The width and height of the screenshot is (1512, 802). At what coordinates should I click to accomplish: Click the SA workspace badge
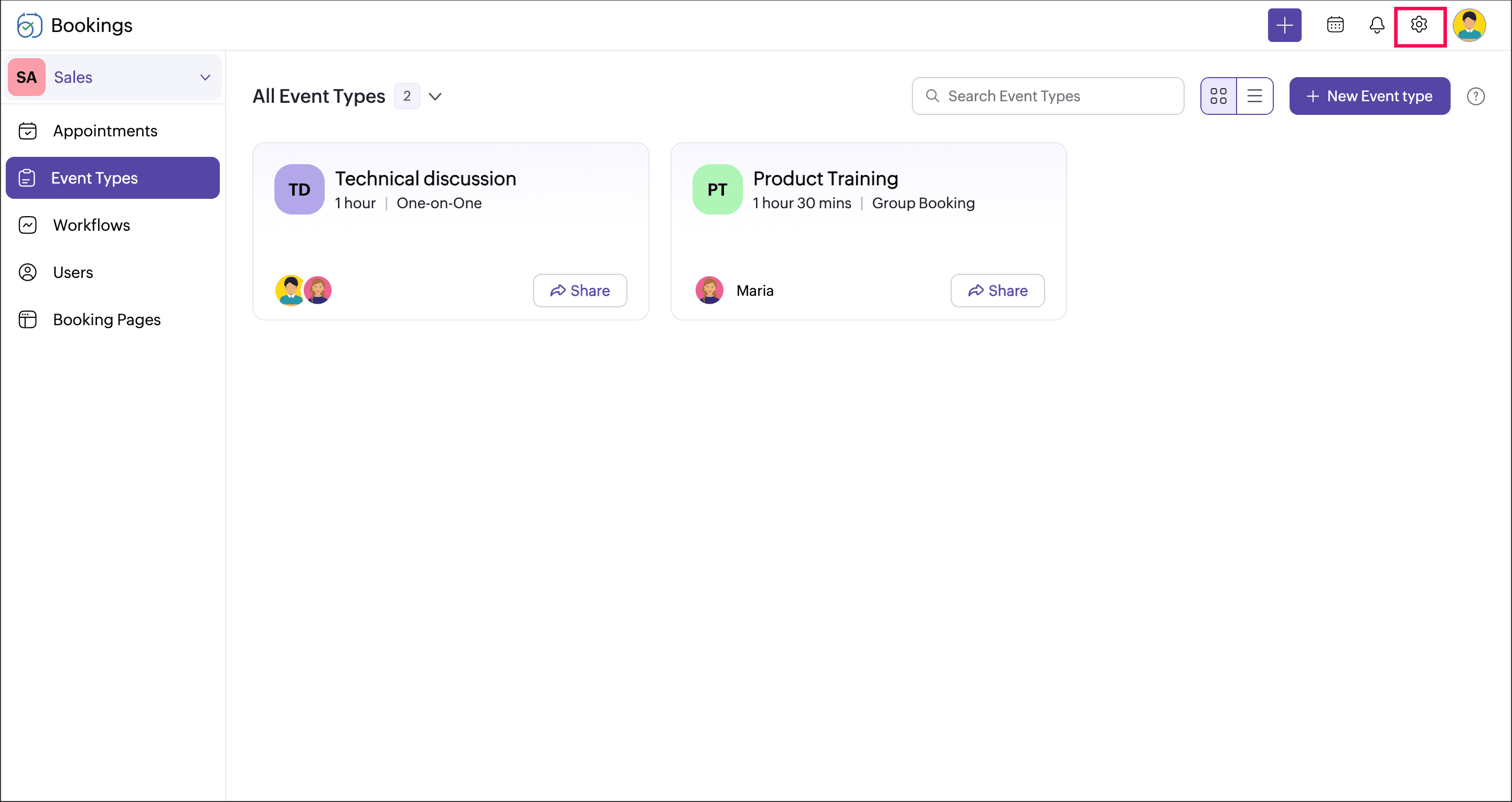(x=26, y=78)
